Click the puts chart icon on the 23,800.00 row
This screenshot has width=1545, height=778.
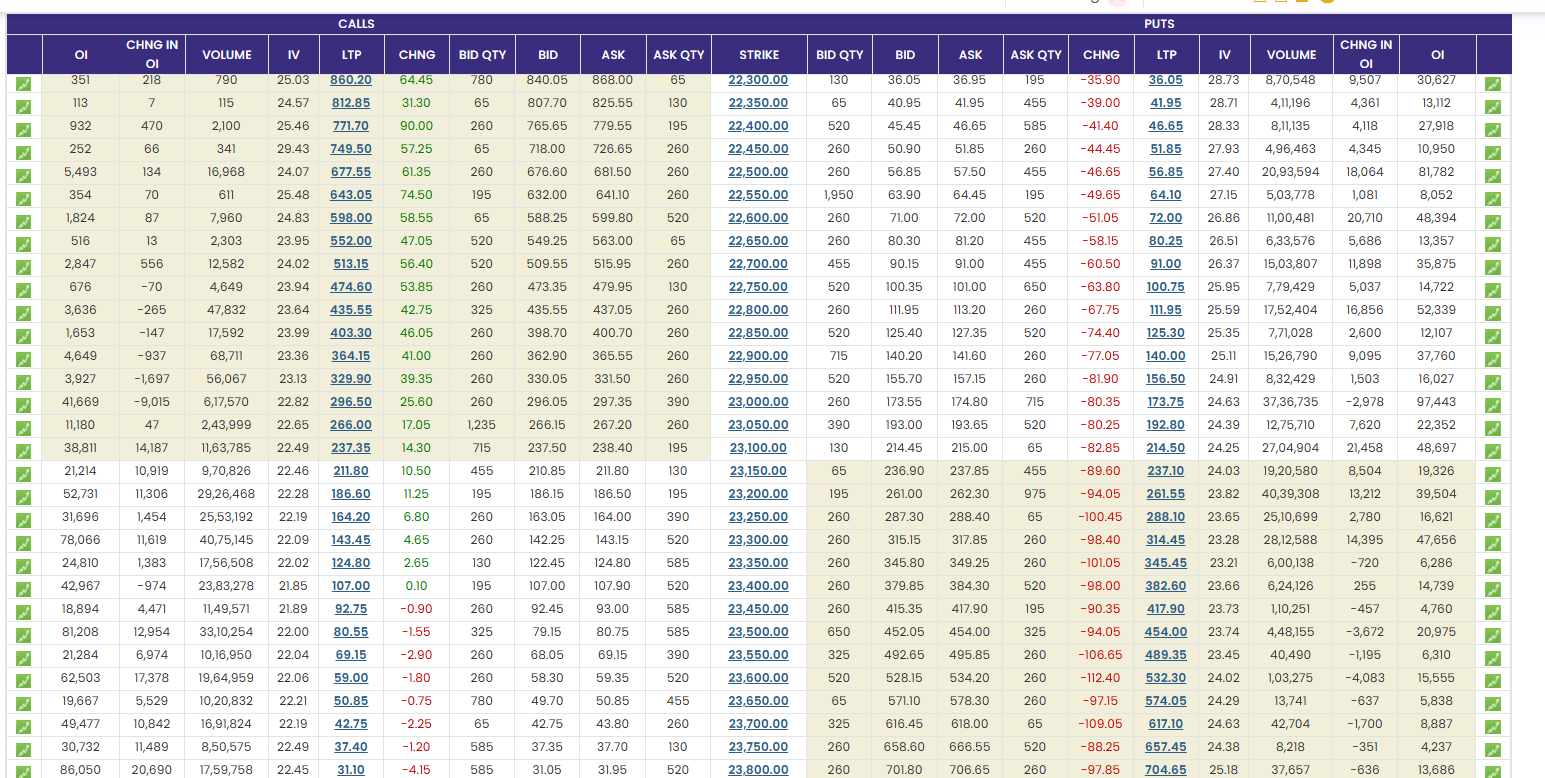[x=1493, y=772]
